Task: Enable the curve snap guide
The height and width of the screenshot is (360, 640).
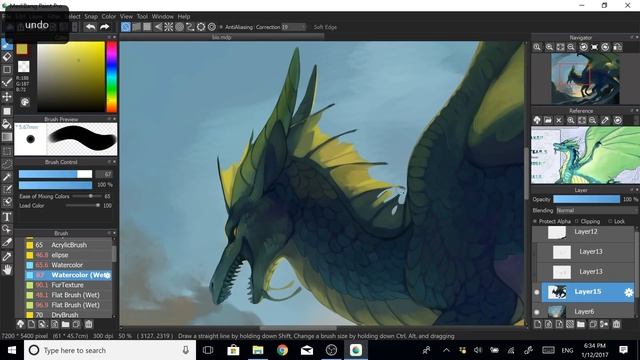Action: 190,27
